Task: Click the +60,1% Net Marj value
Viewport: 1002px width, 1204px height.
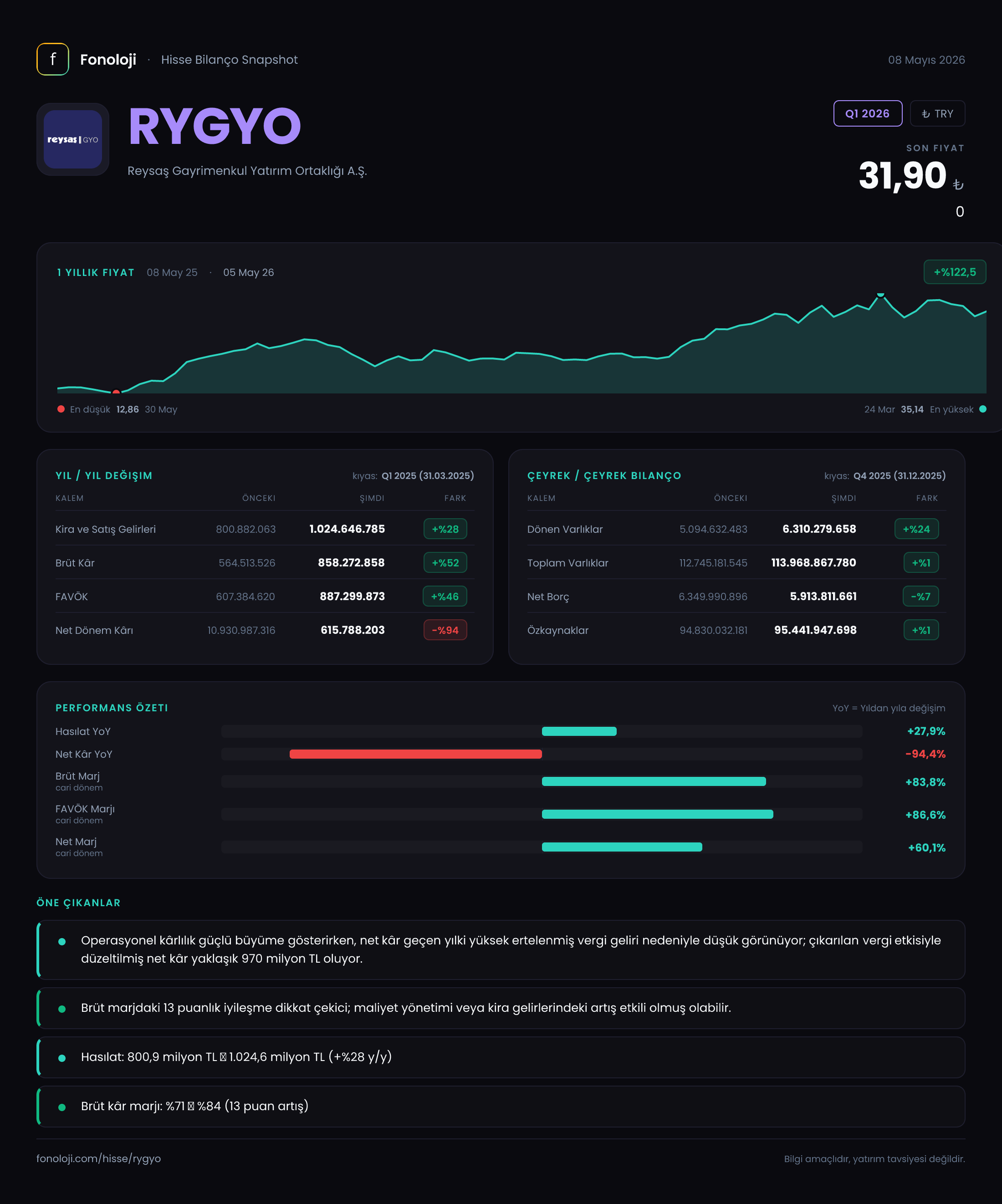Action: [926, 847]
